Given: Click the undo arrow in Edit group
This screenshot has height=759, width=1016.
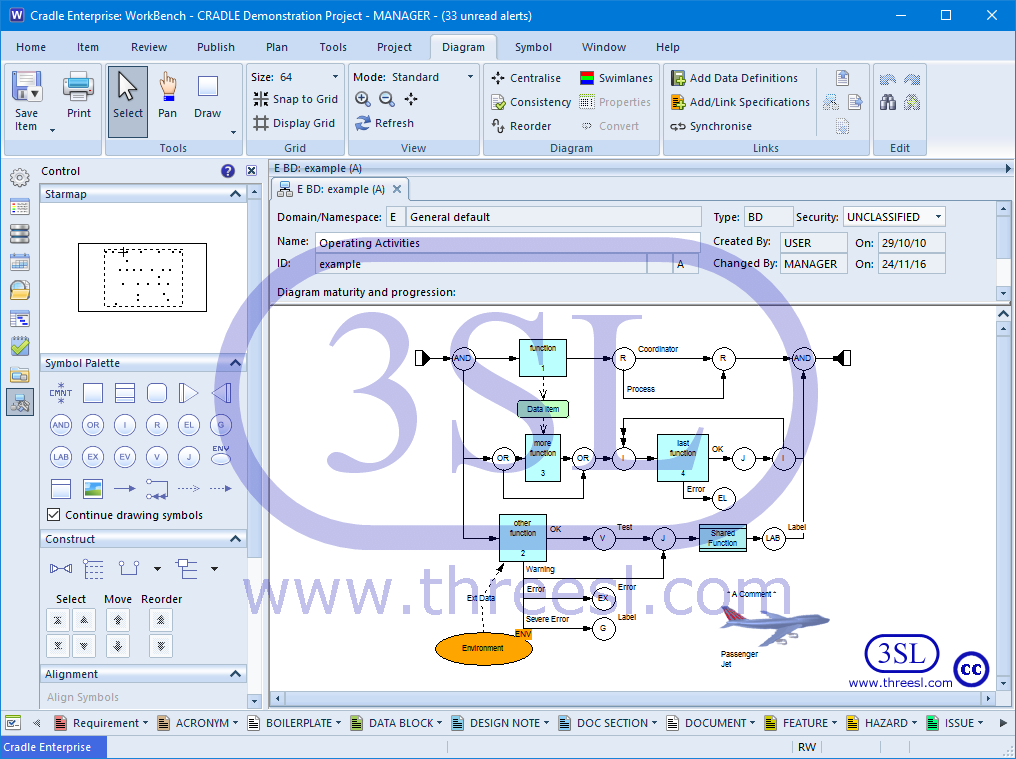Looking at the screenshot, I should pos(888,79).
